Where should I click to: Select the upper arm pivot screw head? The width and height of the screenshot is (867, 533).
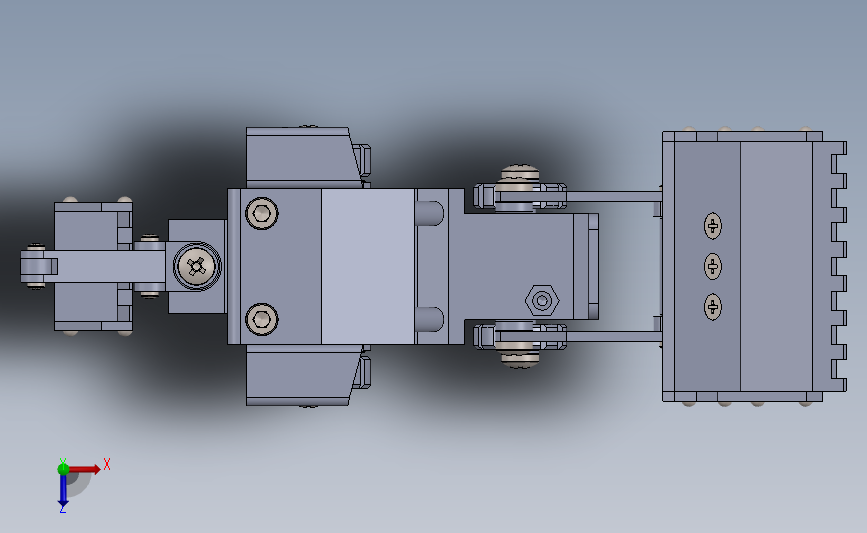click(520, 172)
